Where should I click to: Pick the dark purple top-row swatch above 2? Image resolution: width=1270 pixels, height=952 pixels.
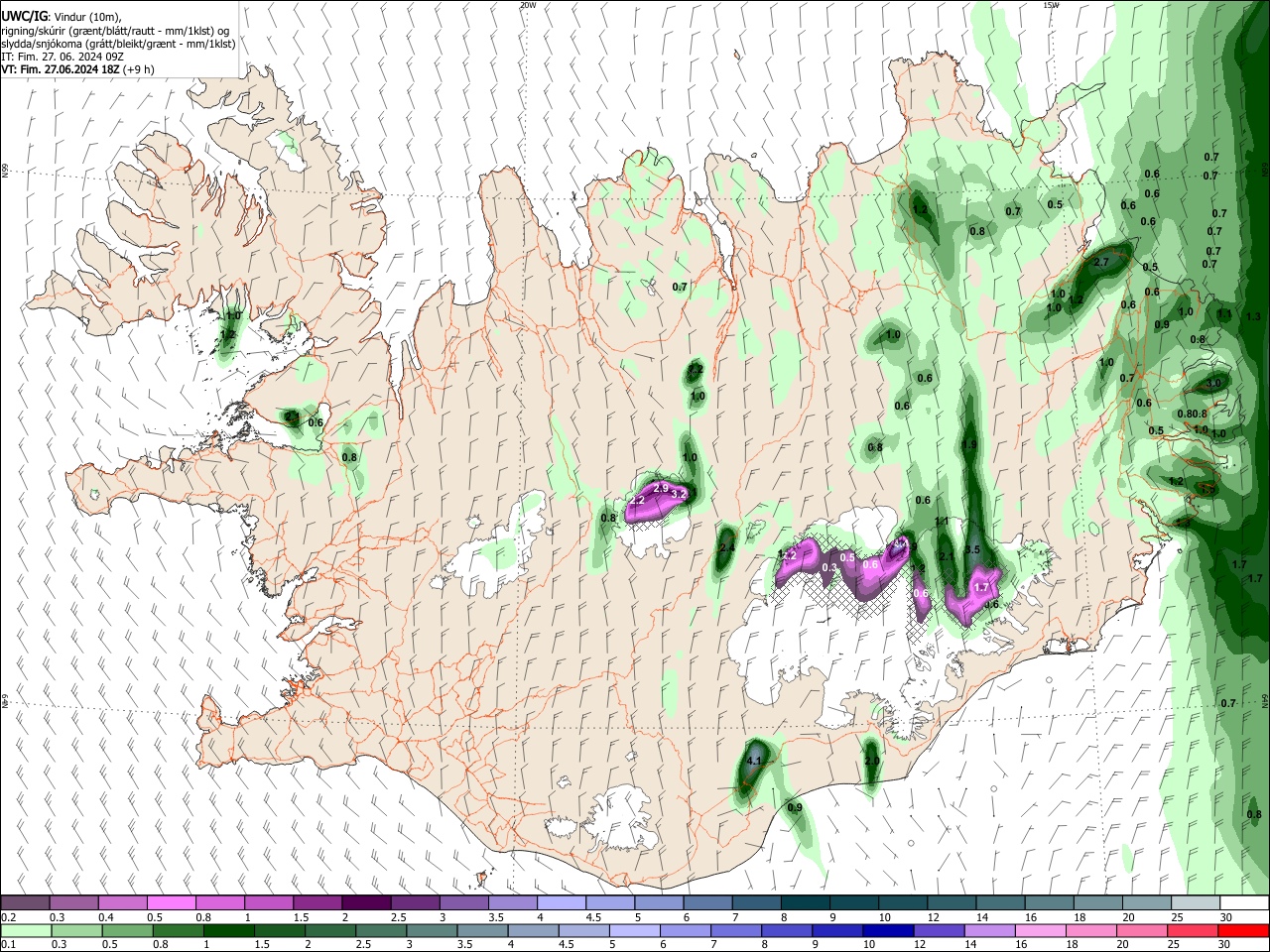365,903
